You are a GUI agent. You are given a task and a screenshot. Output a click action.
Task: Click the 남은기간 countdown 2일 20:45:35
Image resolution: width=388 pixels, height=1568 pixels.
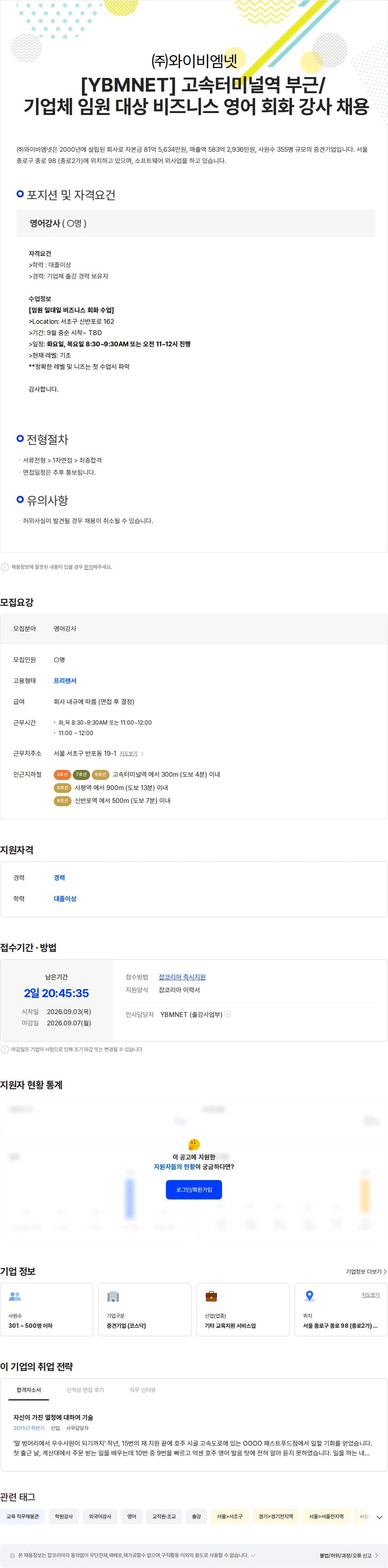tap(57, 993)
